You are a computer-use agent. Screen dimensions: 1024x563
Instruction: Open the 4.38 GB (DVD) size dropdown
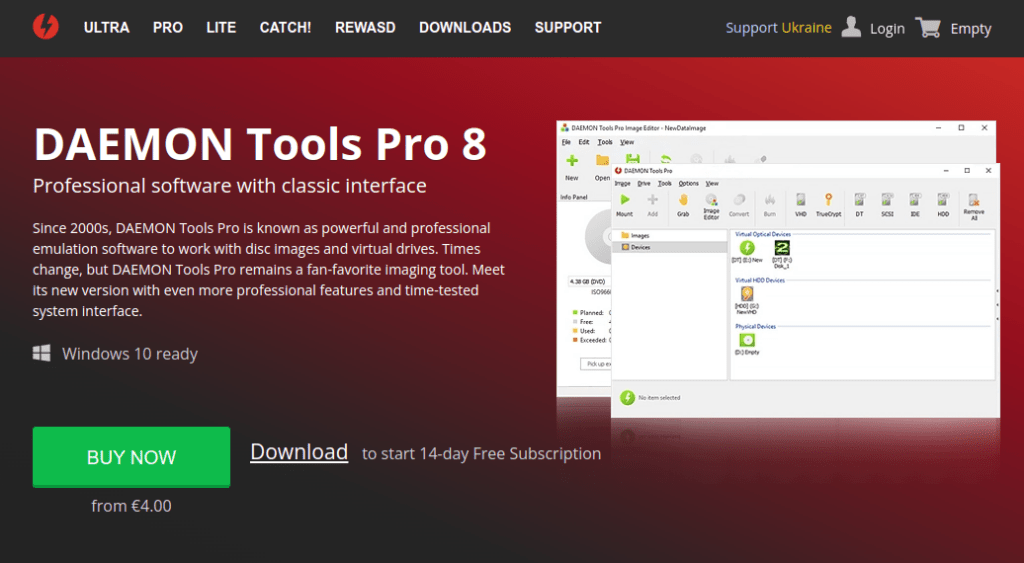pyautogui.click(x=589, y=282)
